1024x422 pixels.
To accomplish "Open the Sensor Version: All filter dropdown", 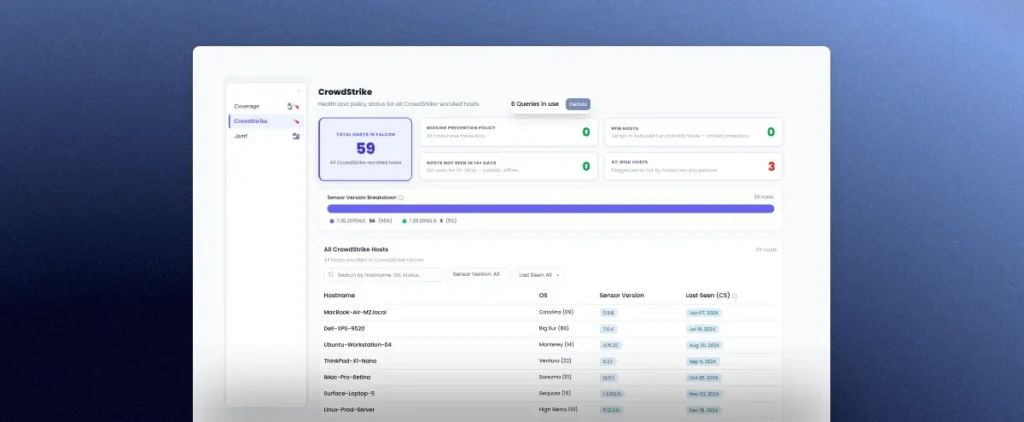I will coord(479,275).
